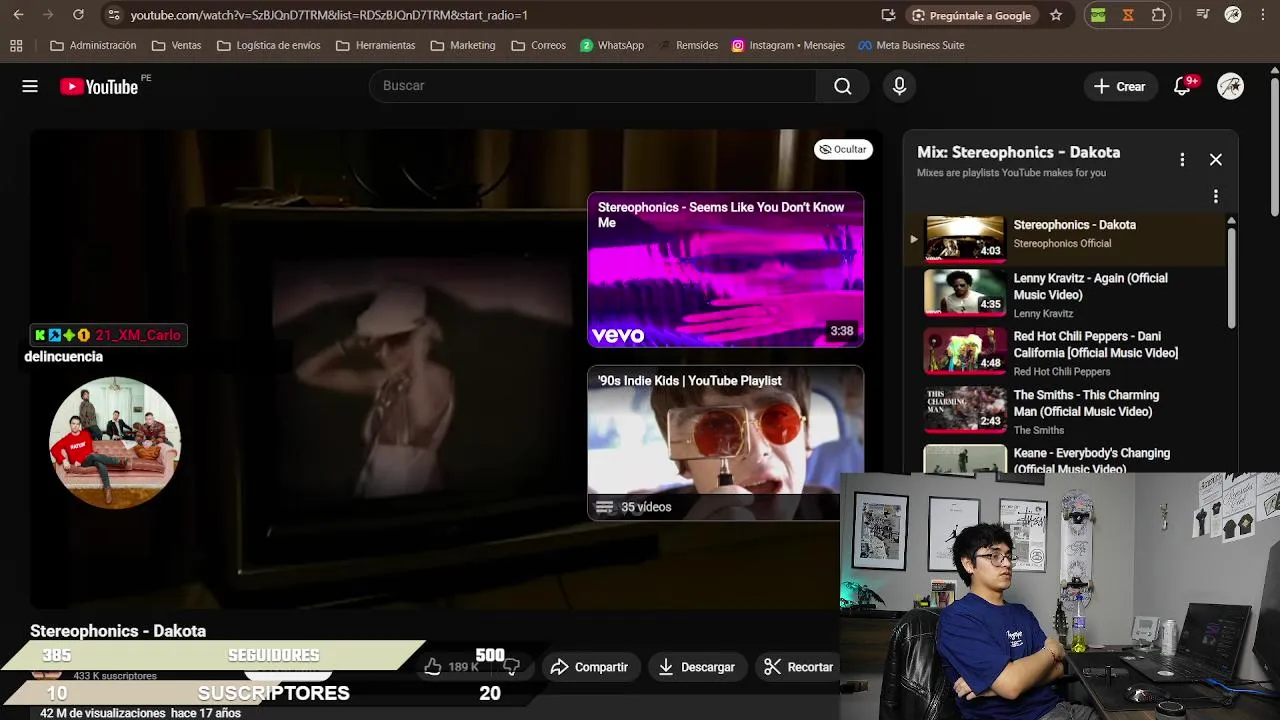The width and height of the screenshot is (1280, 720).
Task: Open Ventas bookmarks folder
Action: pos(176,45)
